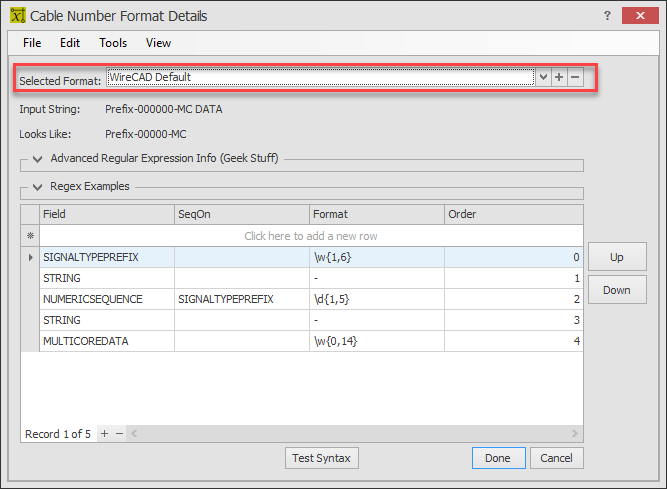The image size is (667, 489).
Task: Select the MULTICOREDATA field cell
Action: [x=107, y=341]
